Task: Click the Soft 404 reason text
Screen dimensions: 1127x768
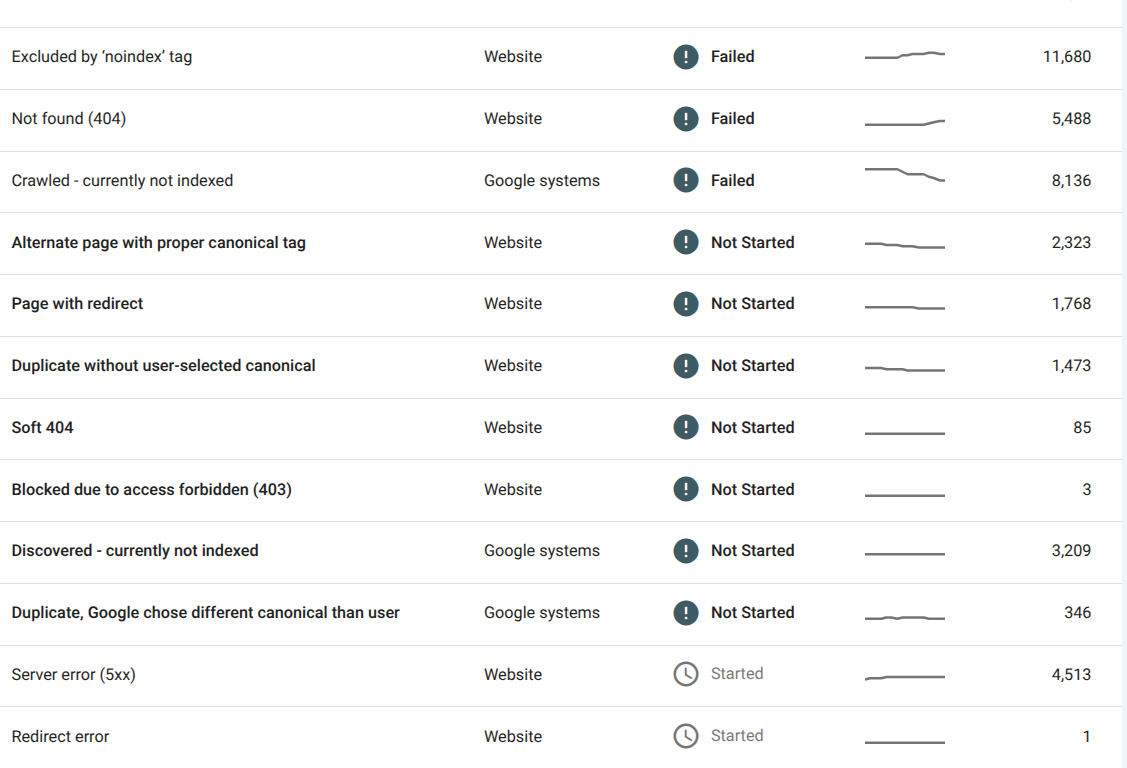Action: [42, 428]
